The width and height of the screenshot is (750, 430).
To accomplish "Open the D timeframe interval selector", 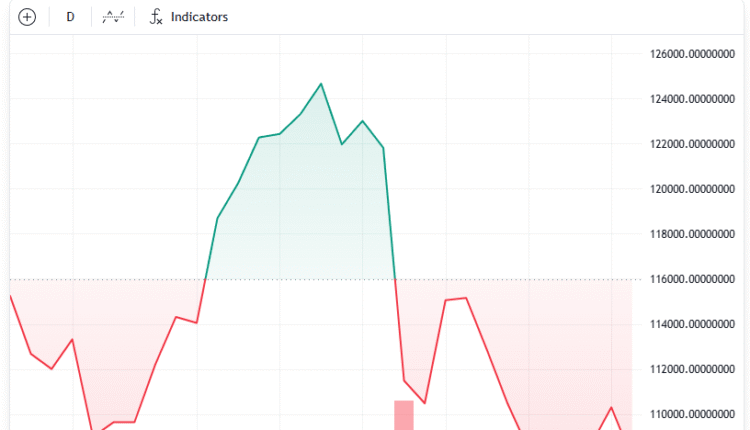I will pos(70,17).
